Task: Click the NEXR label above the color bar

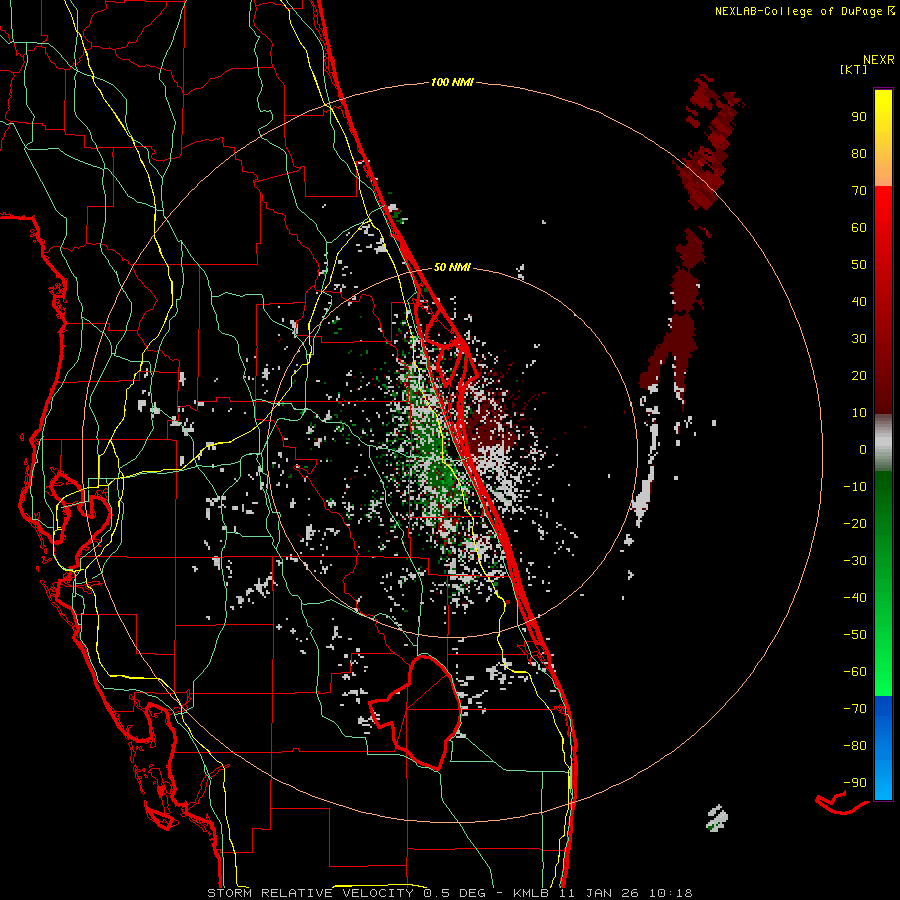Action: (879, 60)
